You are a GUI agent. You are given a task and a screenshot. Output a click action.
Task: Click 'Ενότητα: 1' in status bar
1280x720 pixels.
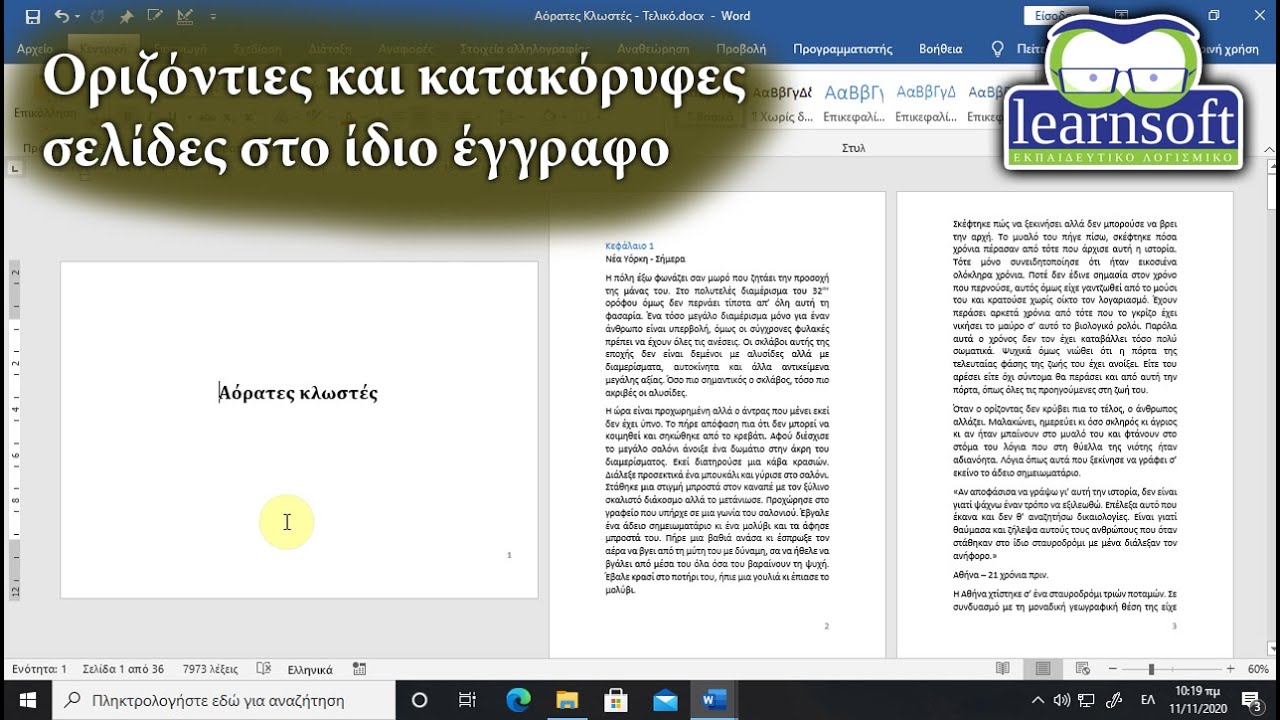point(39,669)
